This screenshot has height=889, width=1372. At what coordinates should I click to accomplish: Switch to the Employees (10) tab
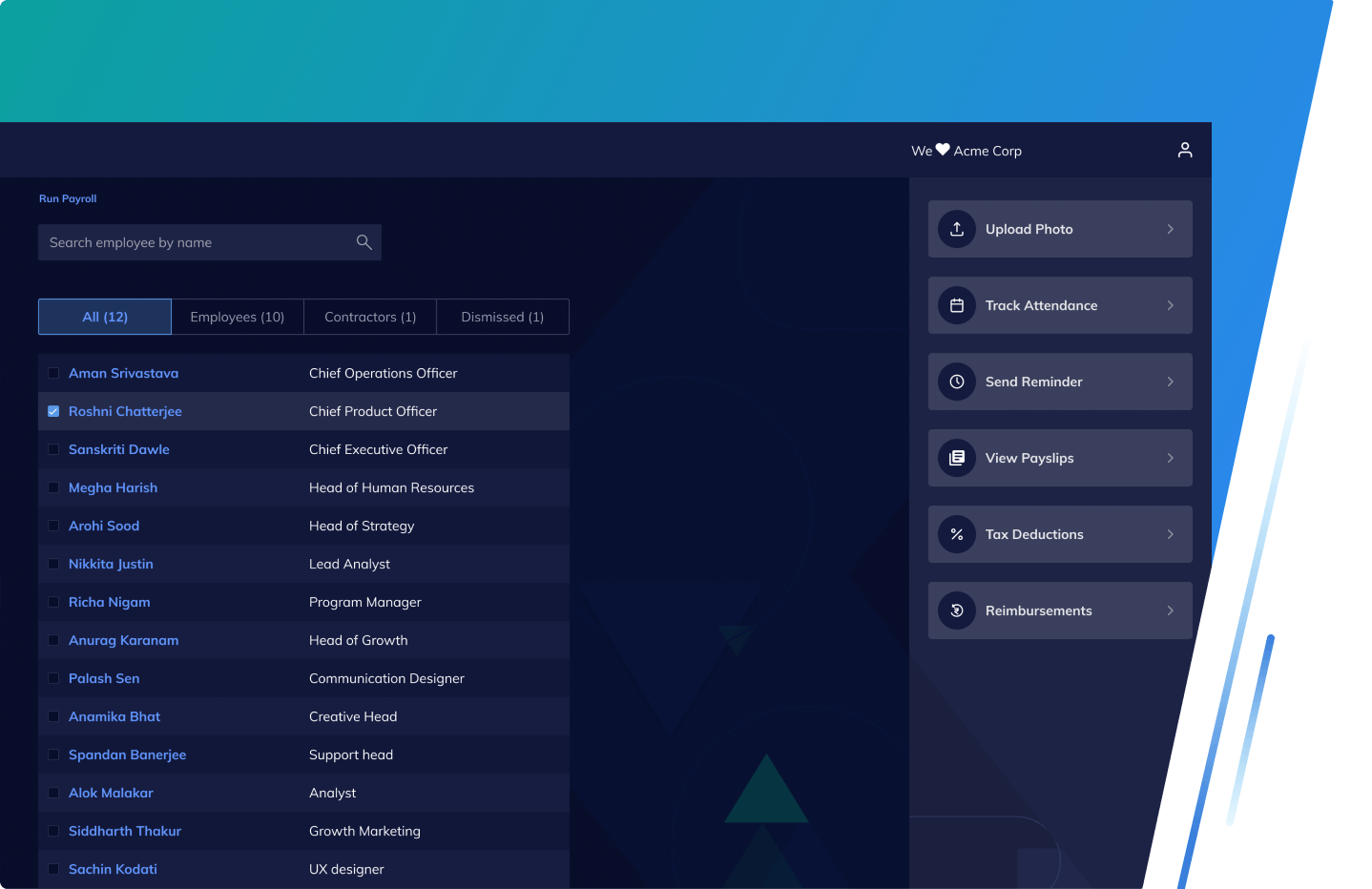point(238,317)
